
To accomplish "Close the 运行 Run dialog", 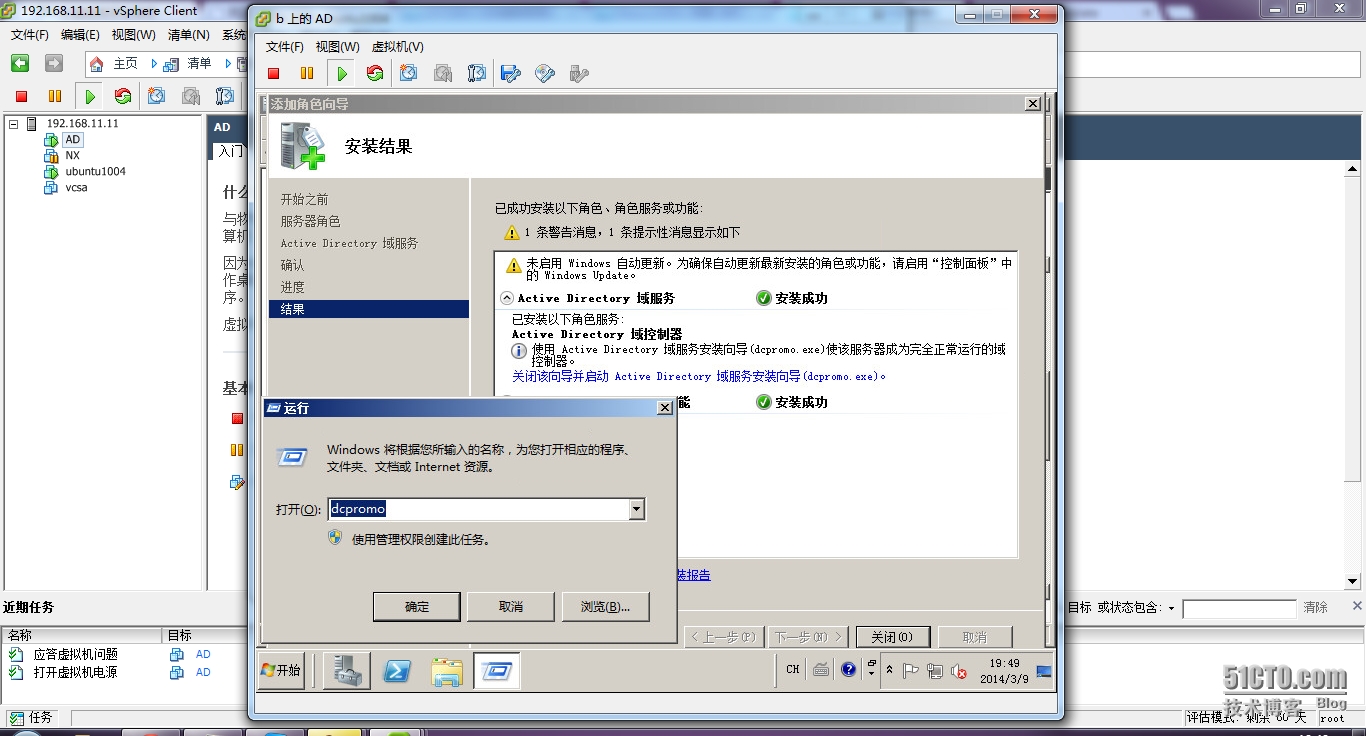I will [x=665, y=408].
